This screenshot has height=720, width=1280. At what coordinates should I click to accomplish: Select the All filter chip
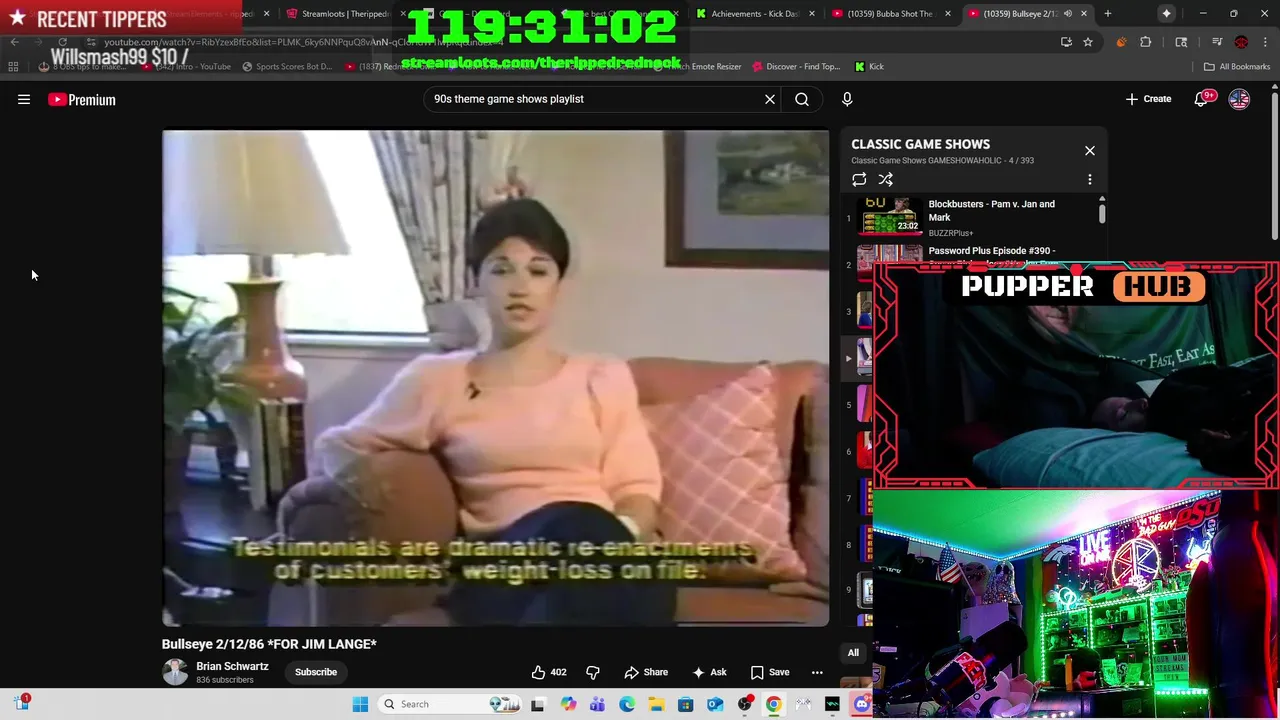tap(853, 653)
